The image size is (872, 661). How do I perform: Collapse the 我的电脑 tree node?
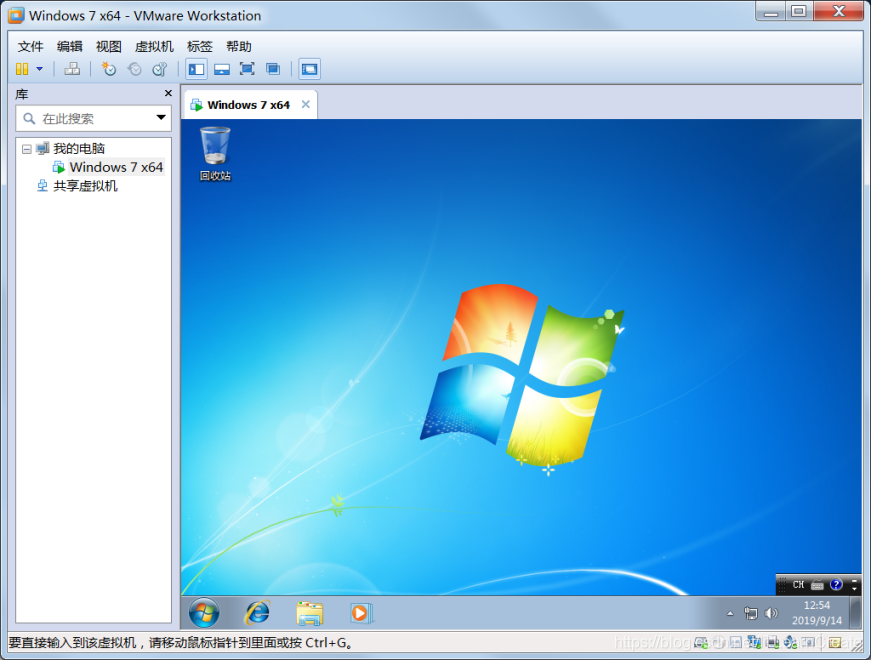pos(27,149)
